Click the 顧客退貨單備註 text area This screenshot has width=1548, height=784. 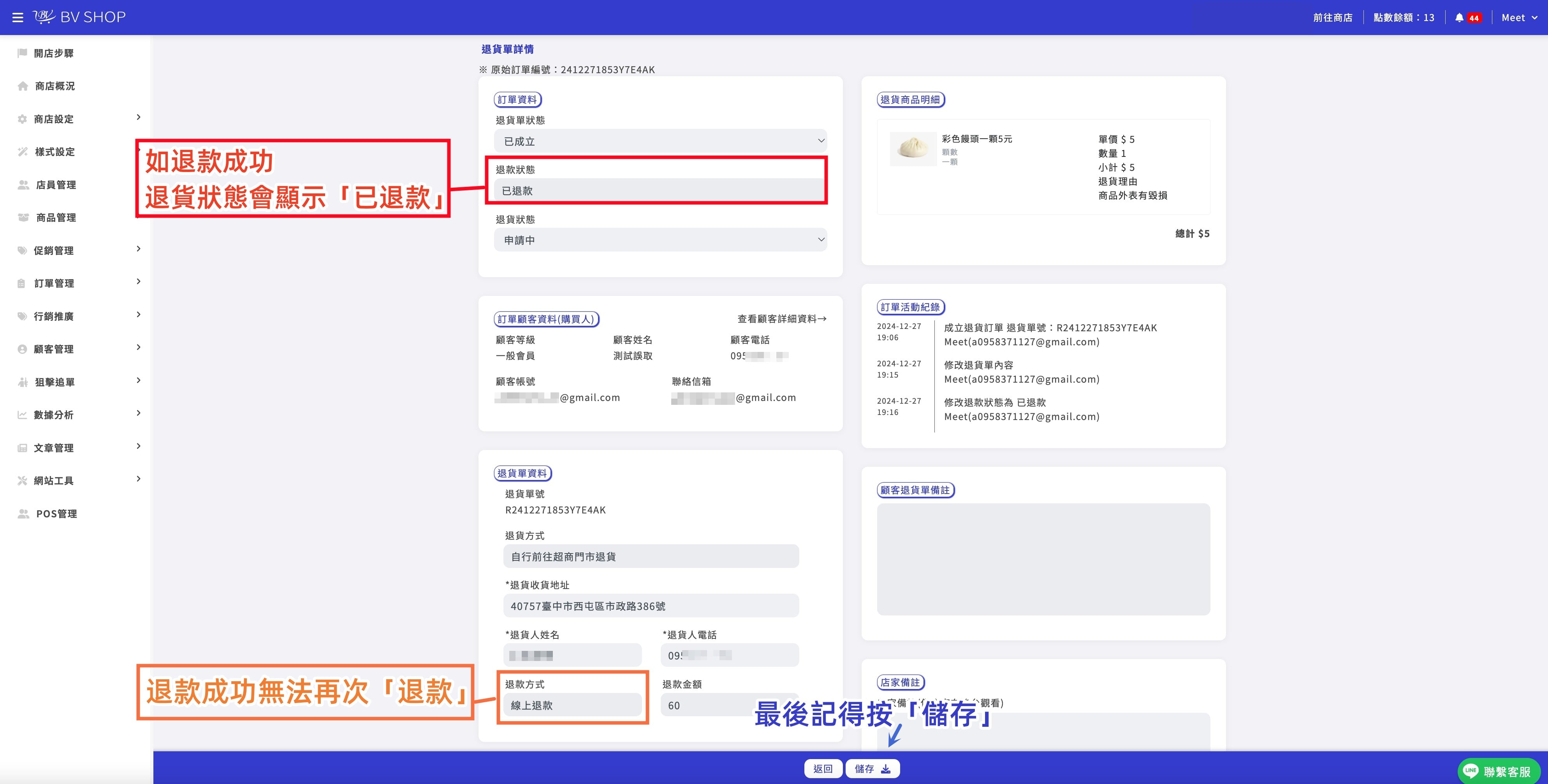[1043, 559]
